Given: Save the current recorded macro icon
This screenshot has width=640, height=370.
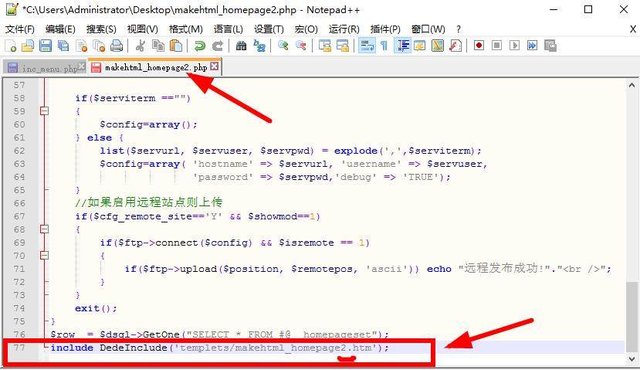Looking at the screenshot, I should click(550, 46).
